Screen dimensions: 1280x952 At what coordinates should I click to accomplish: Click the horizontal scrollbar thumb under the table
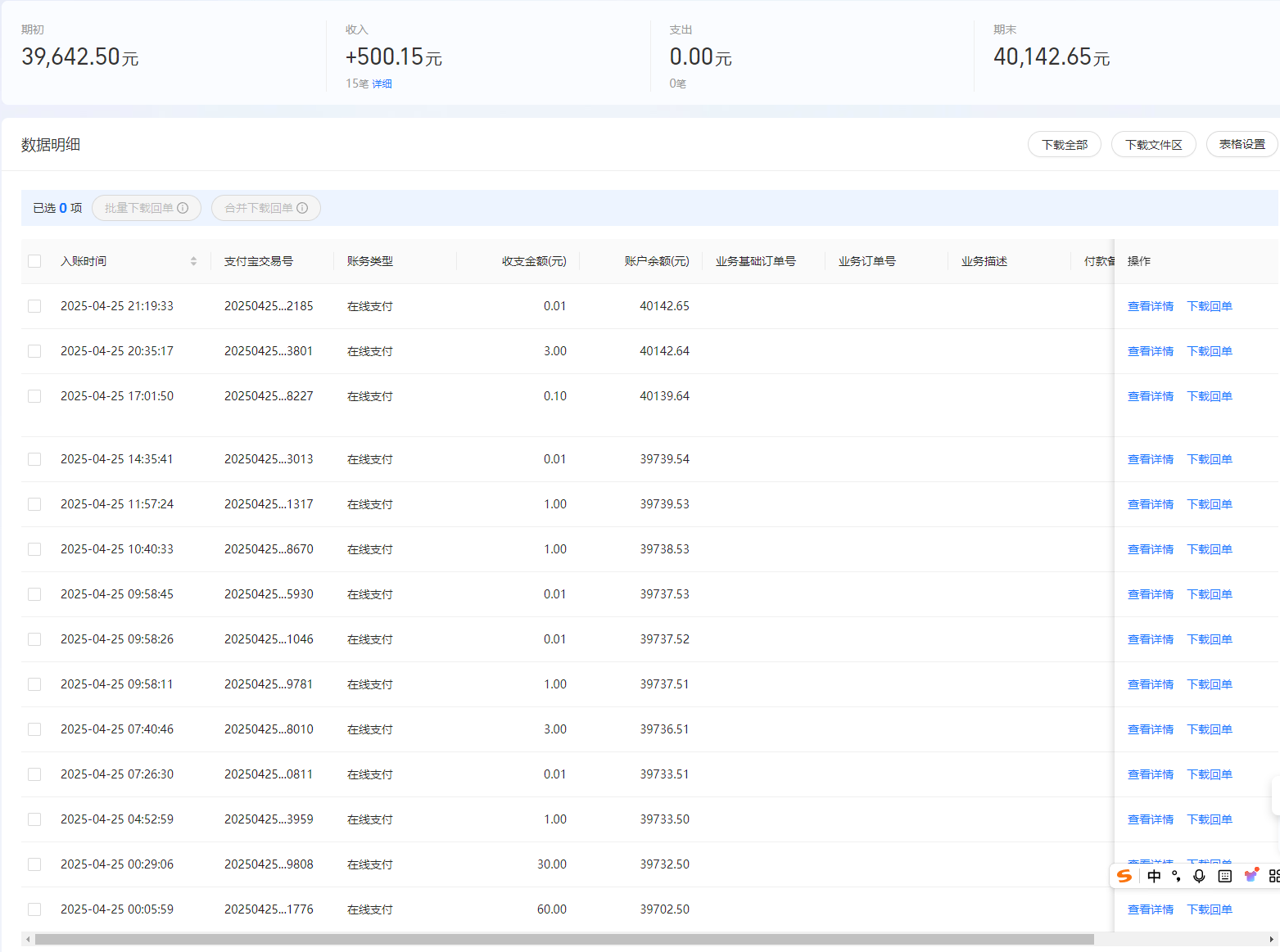point(564,939)
